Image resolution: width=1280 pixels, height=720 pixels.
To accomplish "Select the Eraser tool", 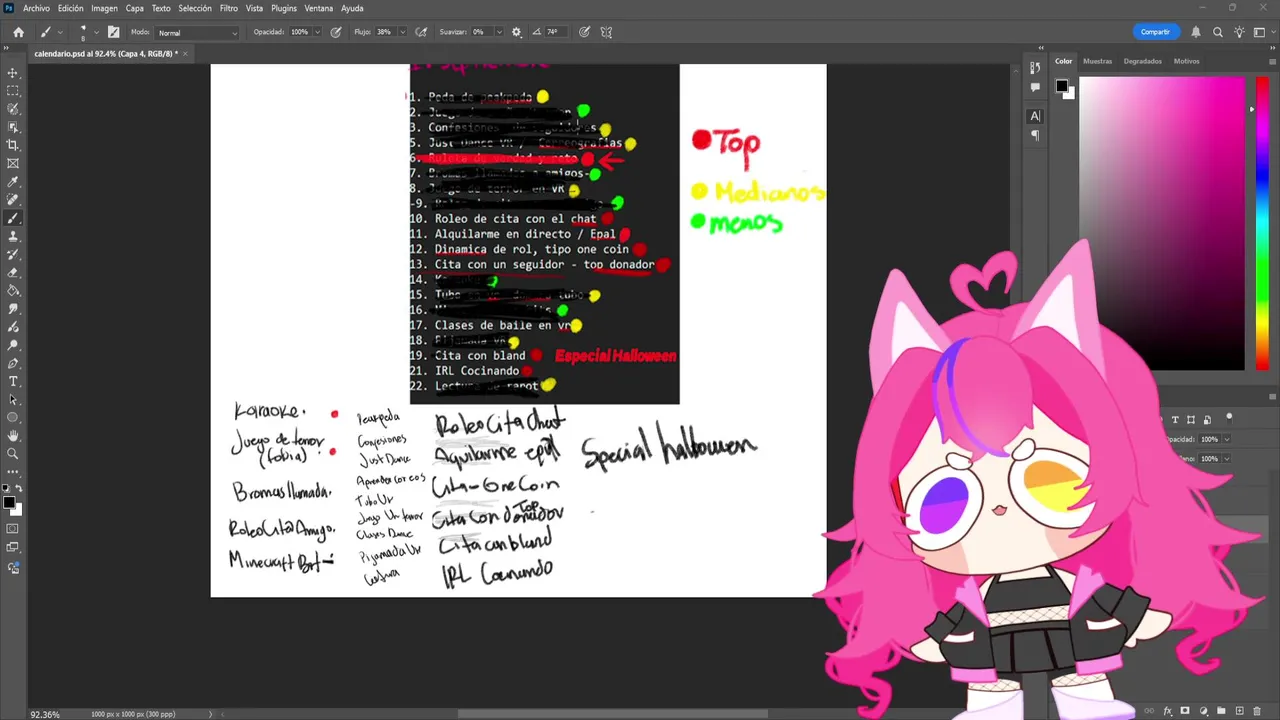I will (13, 272).
